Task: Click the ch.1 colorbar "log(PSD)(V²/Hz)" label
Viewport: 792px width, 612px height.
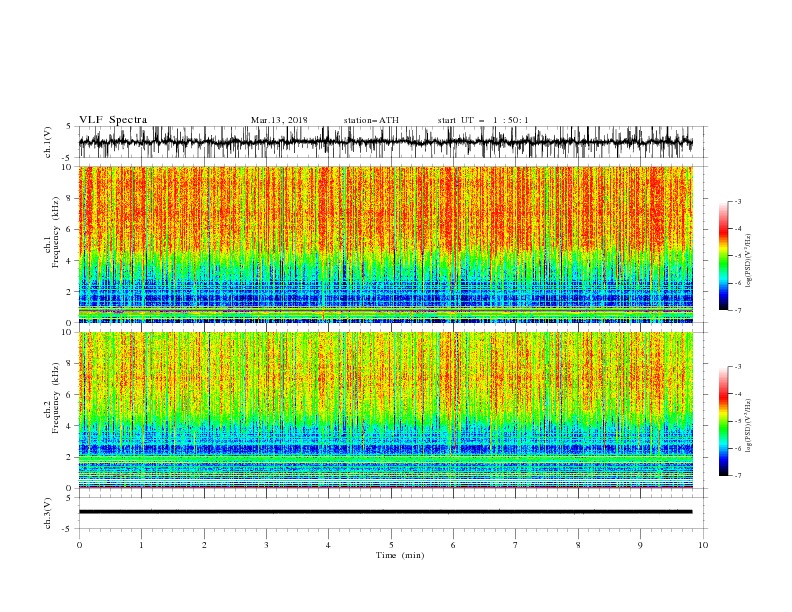Action: tap(749, 261)
